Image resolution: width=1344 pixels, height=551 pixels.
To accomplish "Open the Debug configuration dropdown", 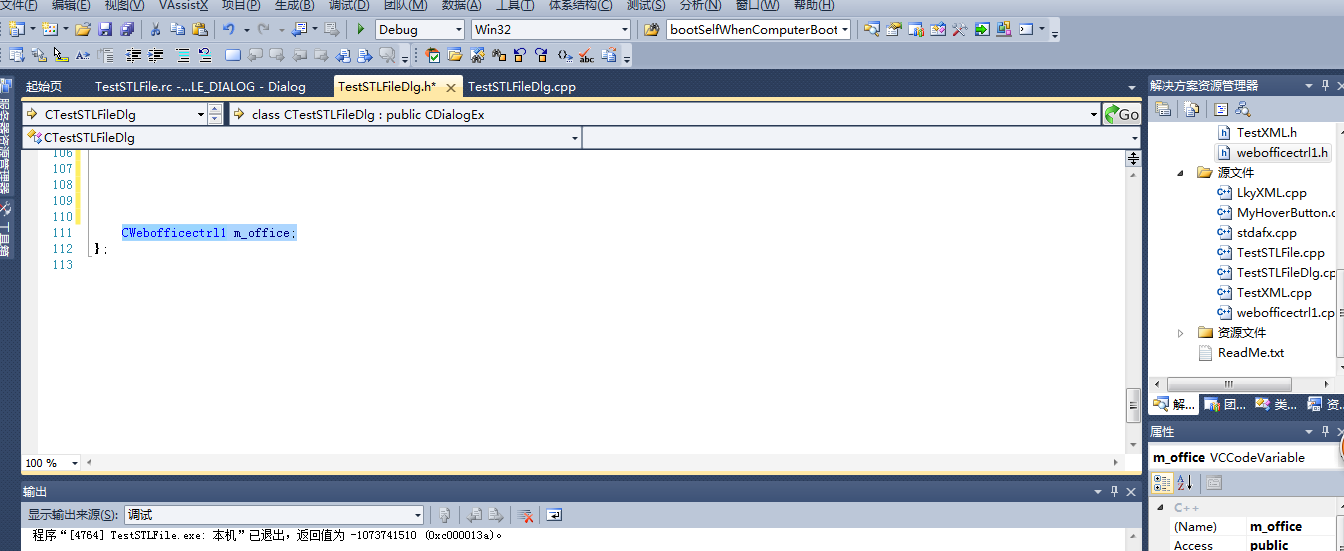I will 458,30.
